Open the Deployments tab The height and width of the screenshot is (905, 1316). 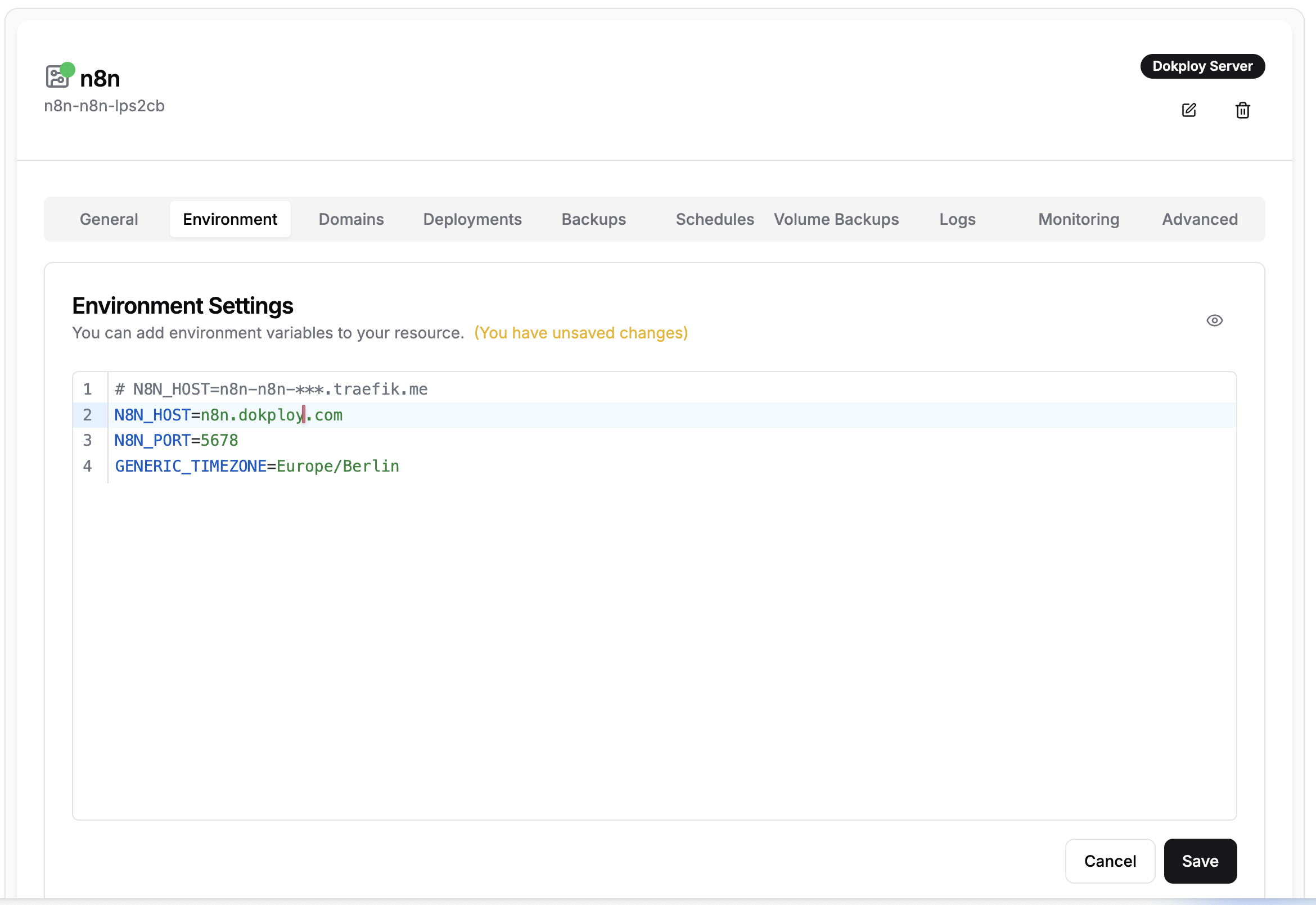coord(472,219)
